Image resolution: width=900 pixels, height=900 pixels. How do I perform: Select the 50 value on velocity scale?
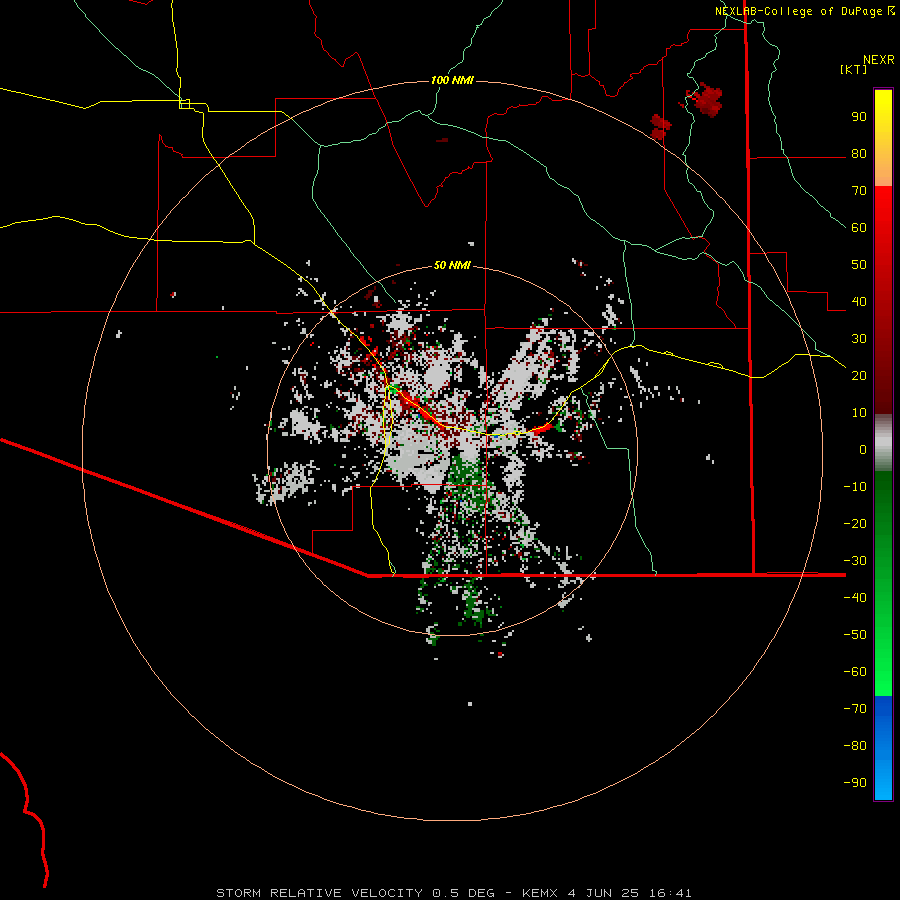point(859,265)
